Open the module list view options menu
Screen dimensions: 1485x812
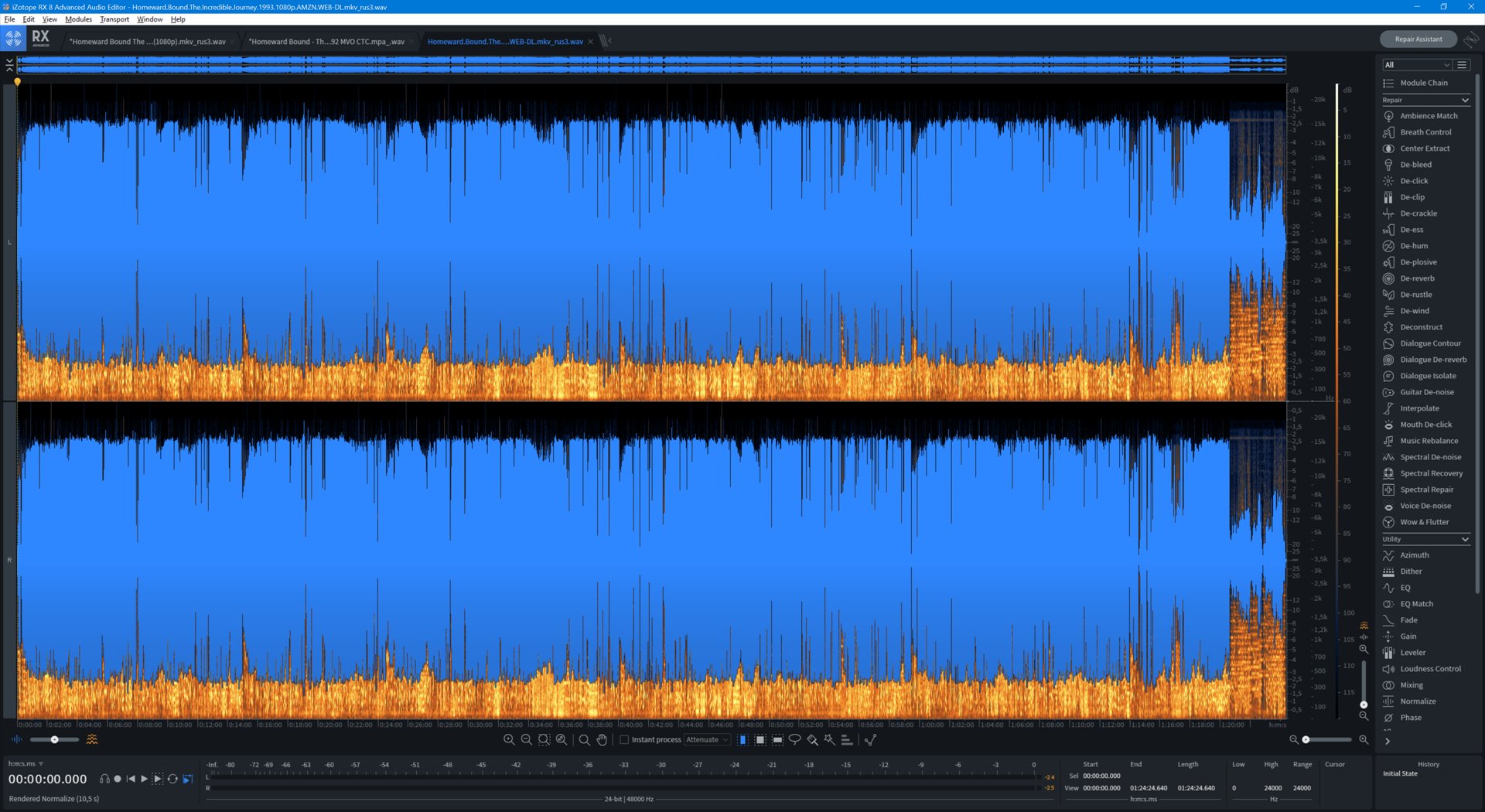coord(1462,65)
